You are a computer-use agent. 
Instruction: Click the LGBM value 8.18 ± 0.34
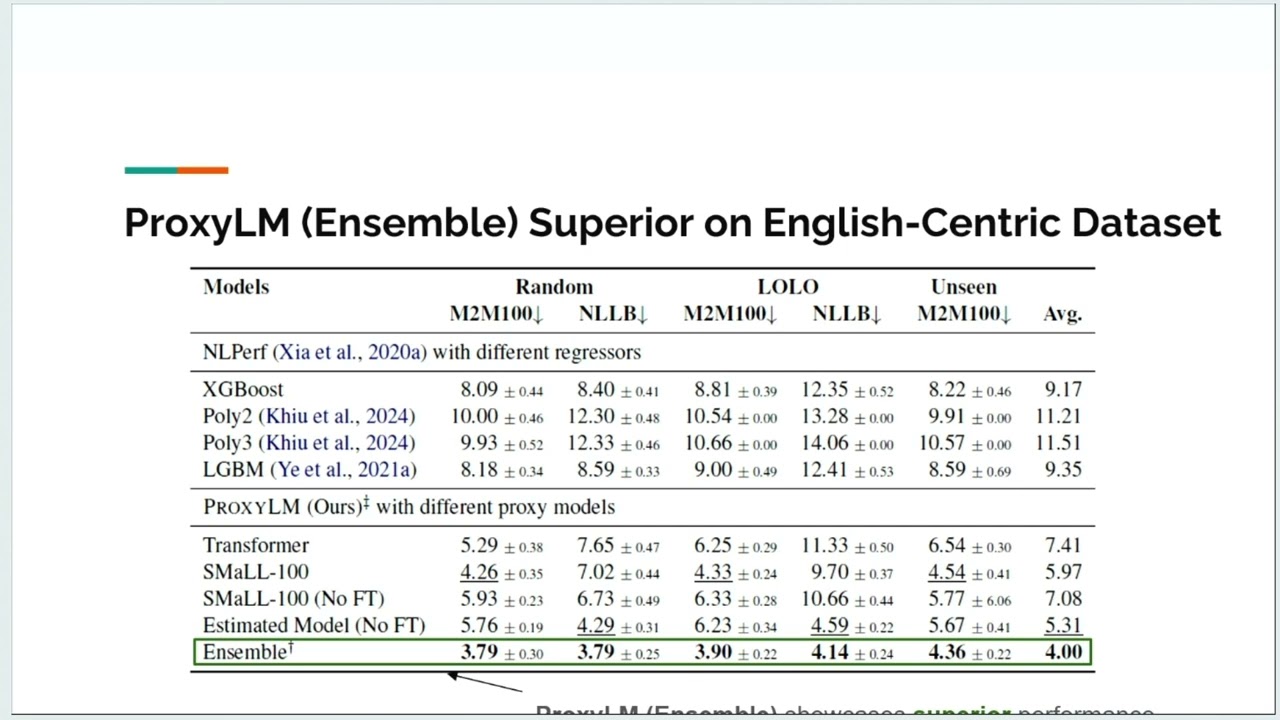(502, 469)
